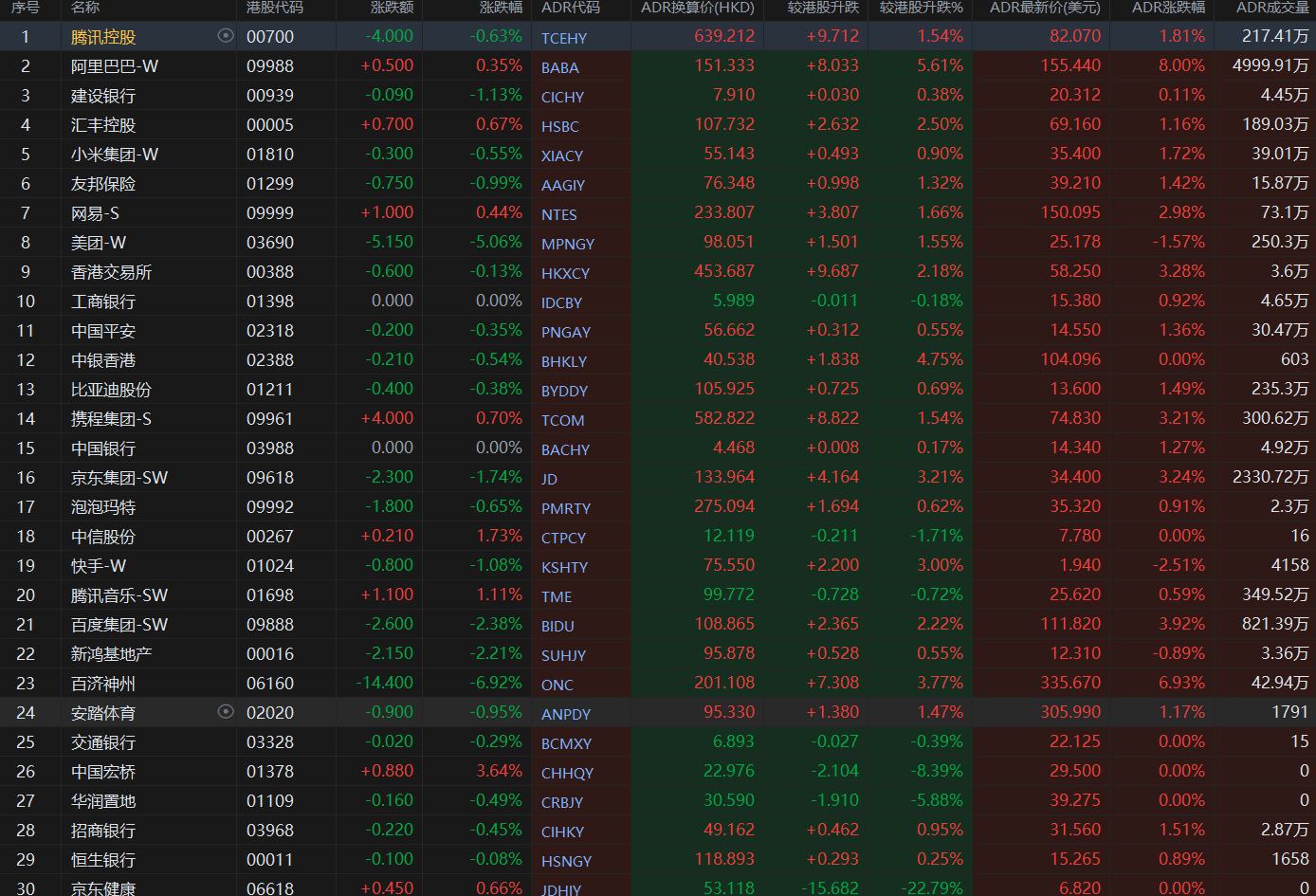This screenshot has height=896, width=1316.
Task: Click the 较港股升跌% column header
Action: 921,8
